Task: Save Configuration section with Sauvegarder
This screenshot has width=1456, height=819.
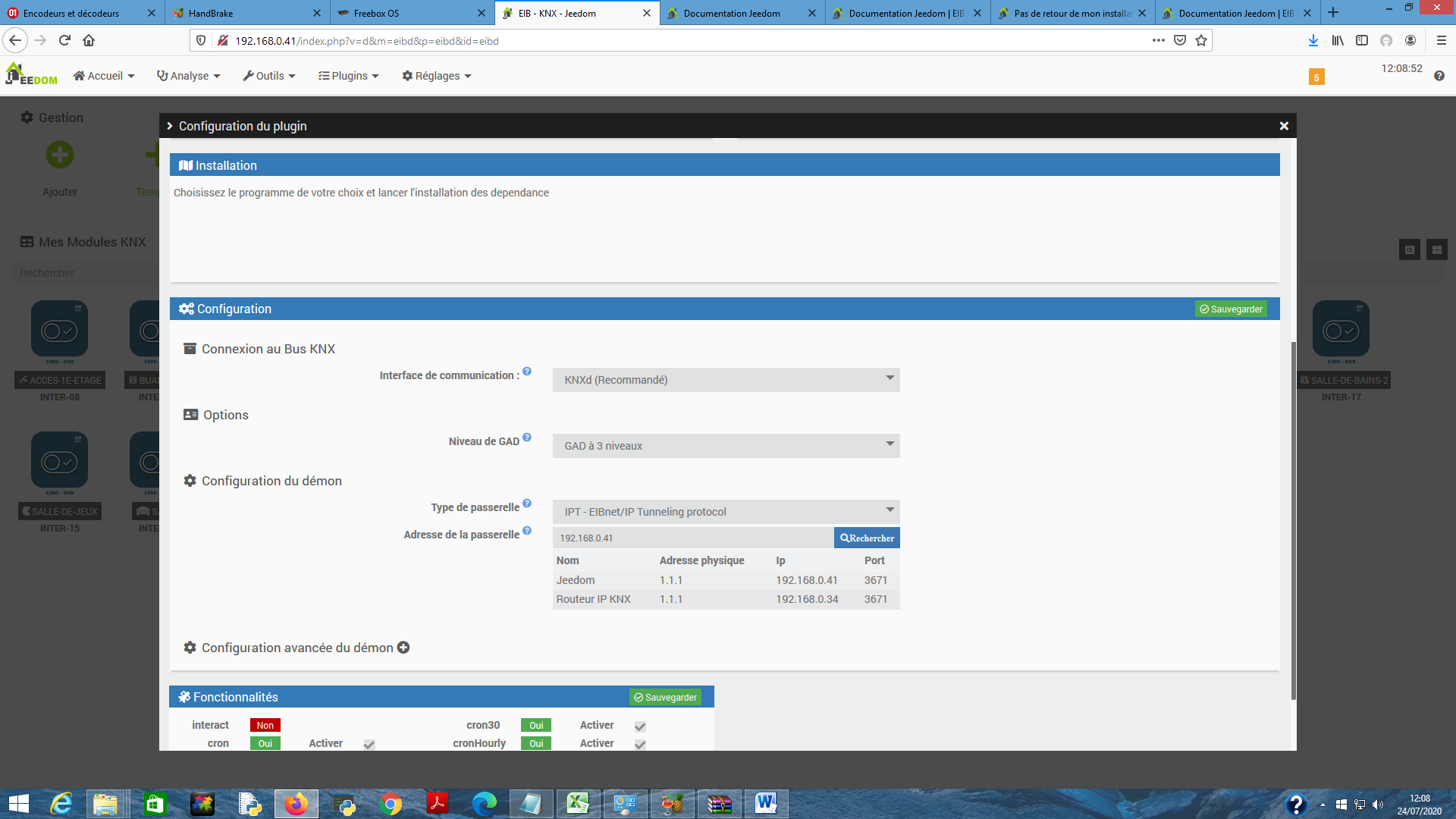Action: pos(1231,309)
